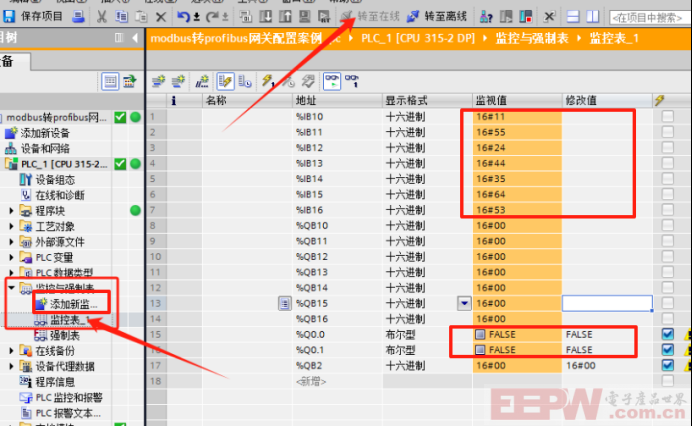Click the scissors cut icon
Image resolution: width=692 pixels, height=426 pixels.
coord(102,17)
